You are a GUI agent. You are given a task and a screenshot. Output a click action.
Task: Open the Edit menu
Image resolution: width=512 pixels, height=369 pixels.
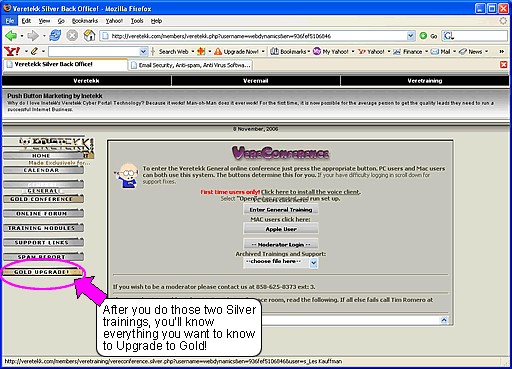pyautogui.click(x=26, y=21)
